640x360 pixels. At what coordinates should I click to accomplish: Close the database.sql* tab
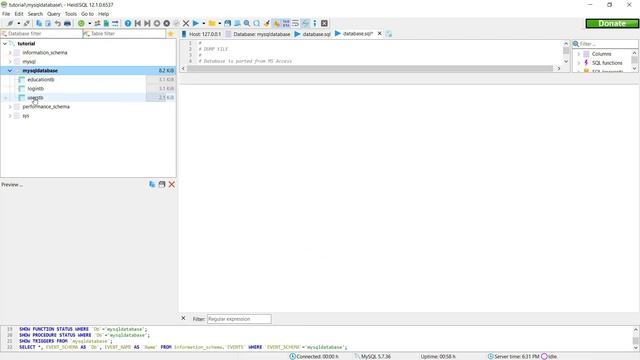click(x=380, y=33)
